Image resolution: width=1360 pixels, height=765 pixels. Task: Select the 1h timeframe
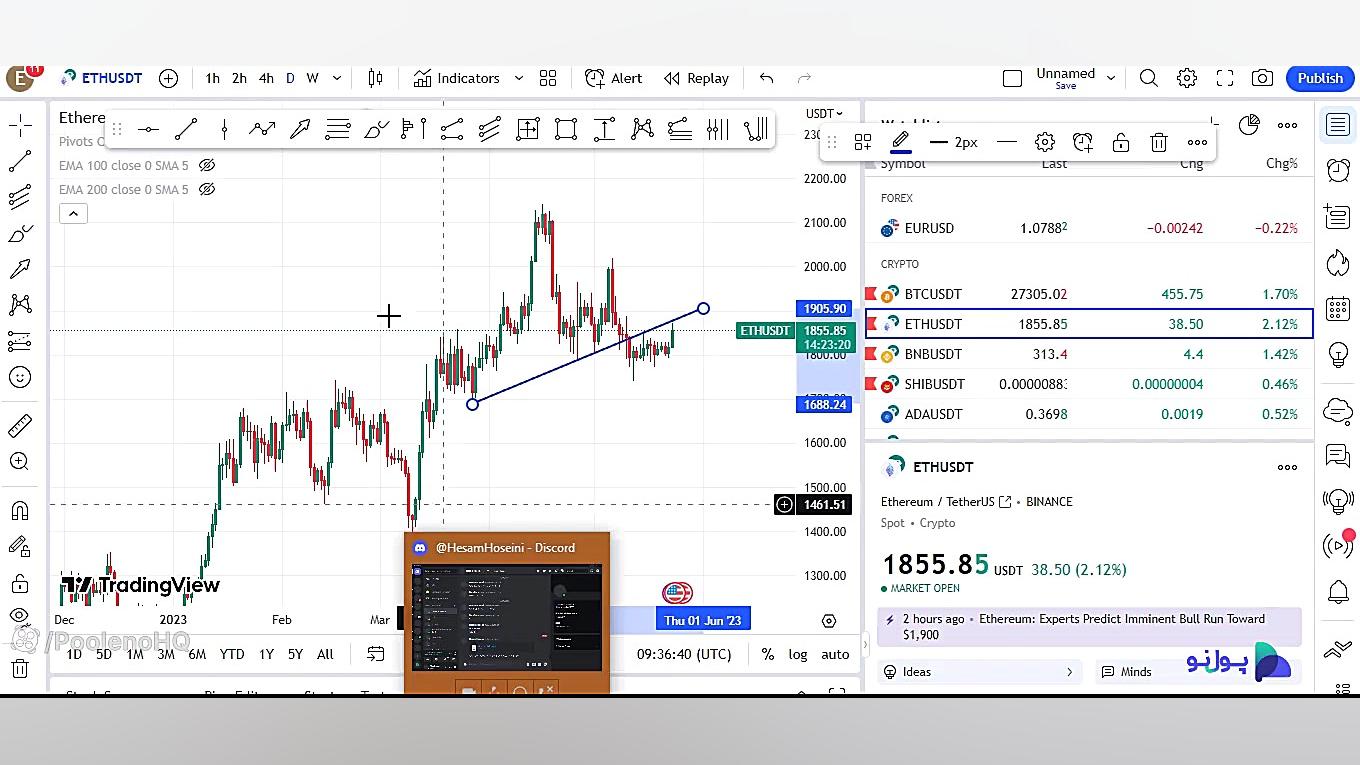coord(212,78)
